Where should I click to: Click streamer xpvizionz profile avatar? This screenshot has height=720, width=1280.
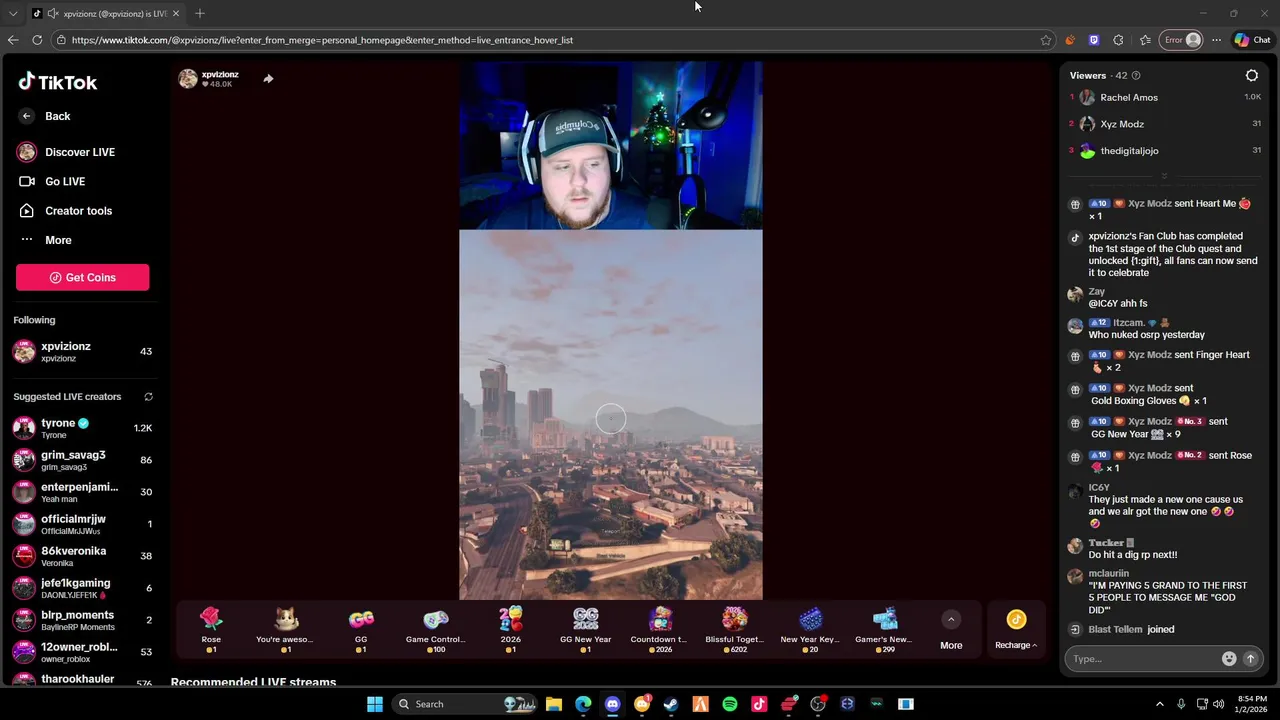[x=188, y=79]
